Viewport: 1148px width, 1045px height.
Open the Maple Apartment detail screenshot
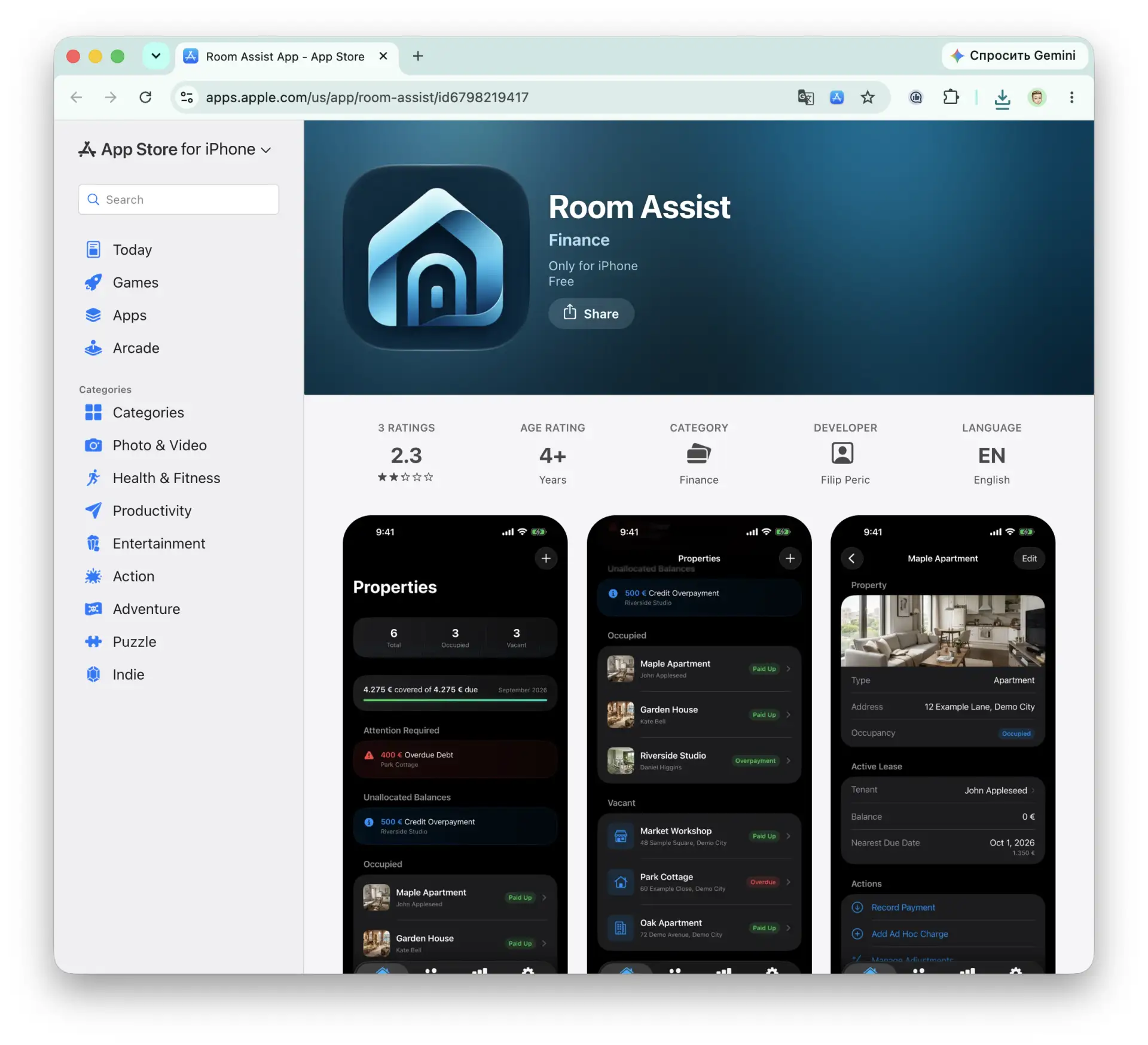pos(943,744)
